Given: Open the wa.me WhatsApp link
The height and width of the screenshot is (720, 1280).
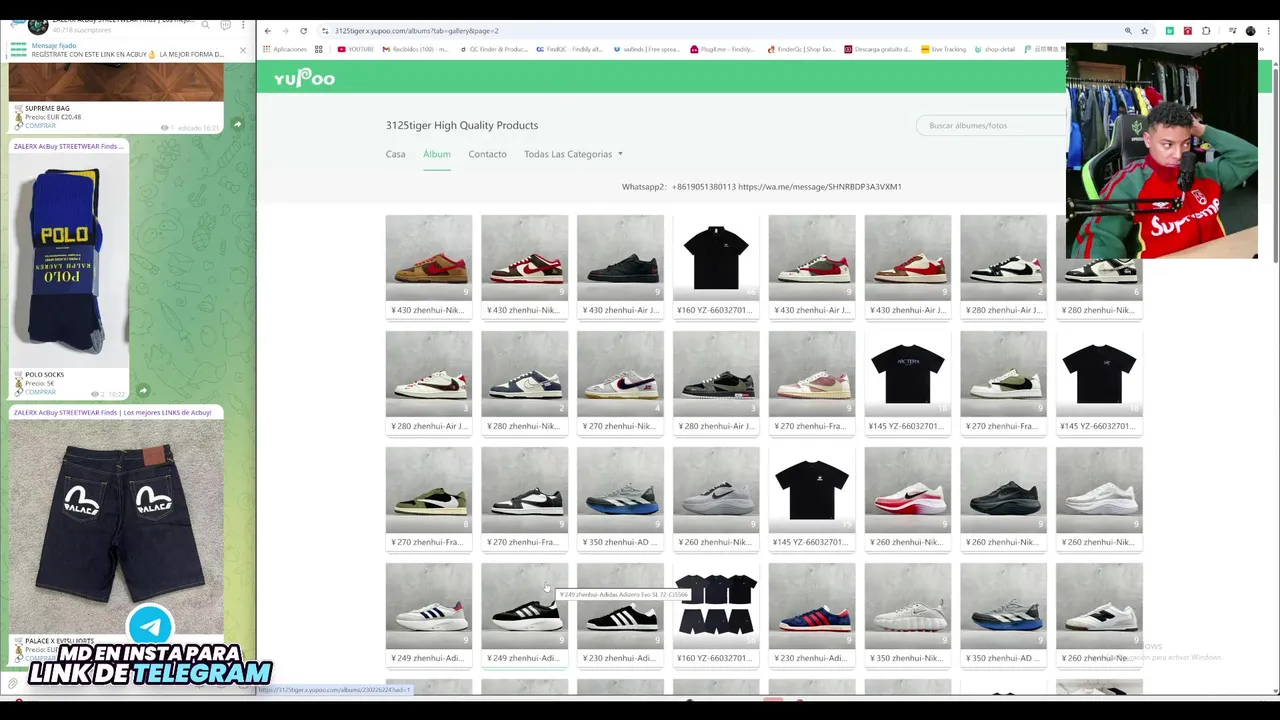Looking at the screenshot, I should point(820,187).
